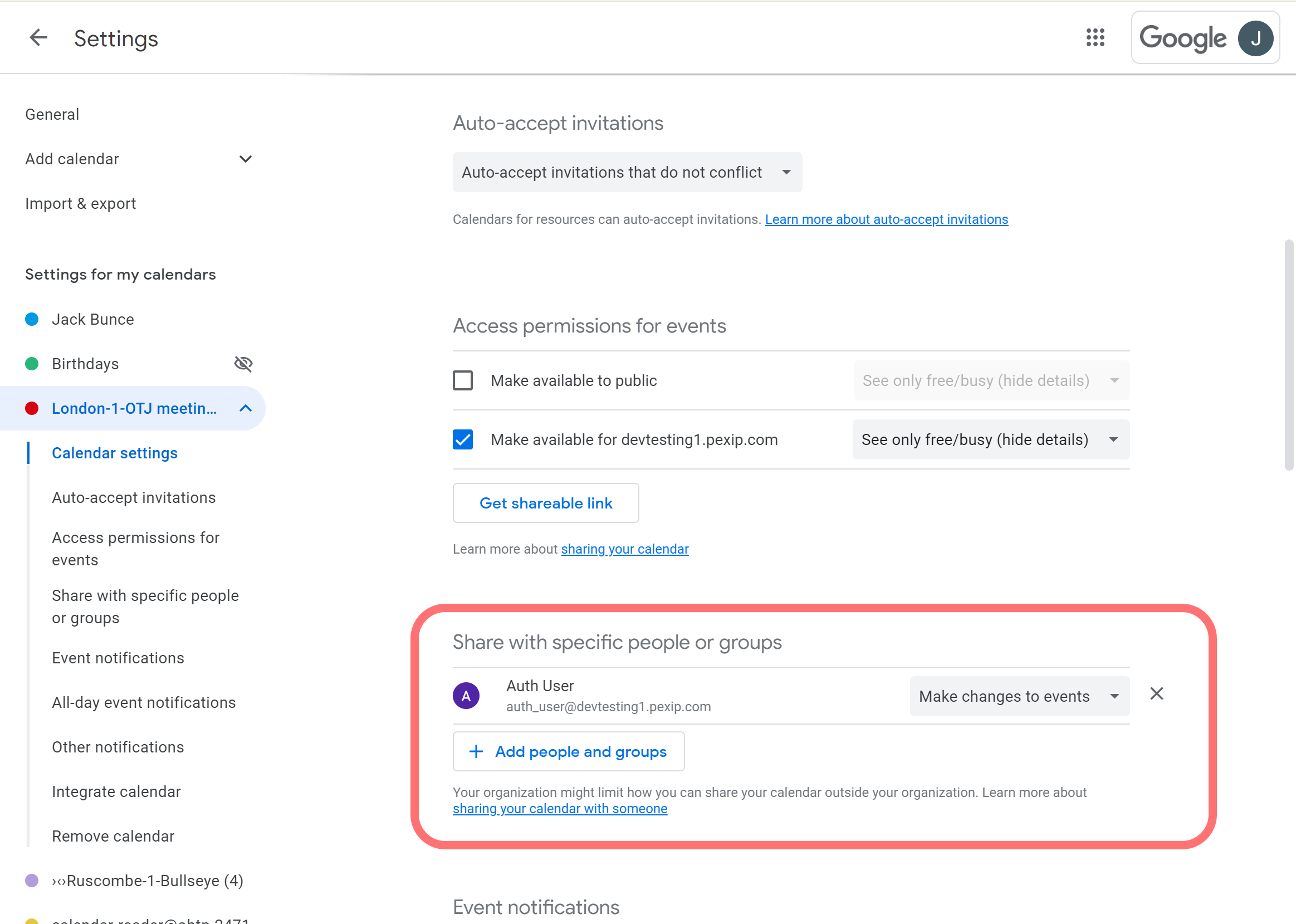Uncheck Make available for devtesting1.pexip.com
1296x924 pixels.
coord(462,439)
